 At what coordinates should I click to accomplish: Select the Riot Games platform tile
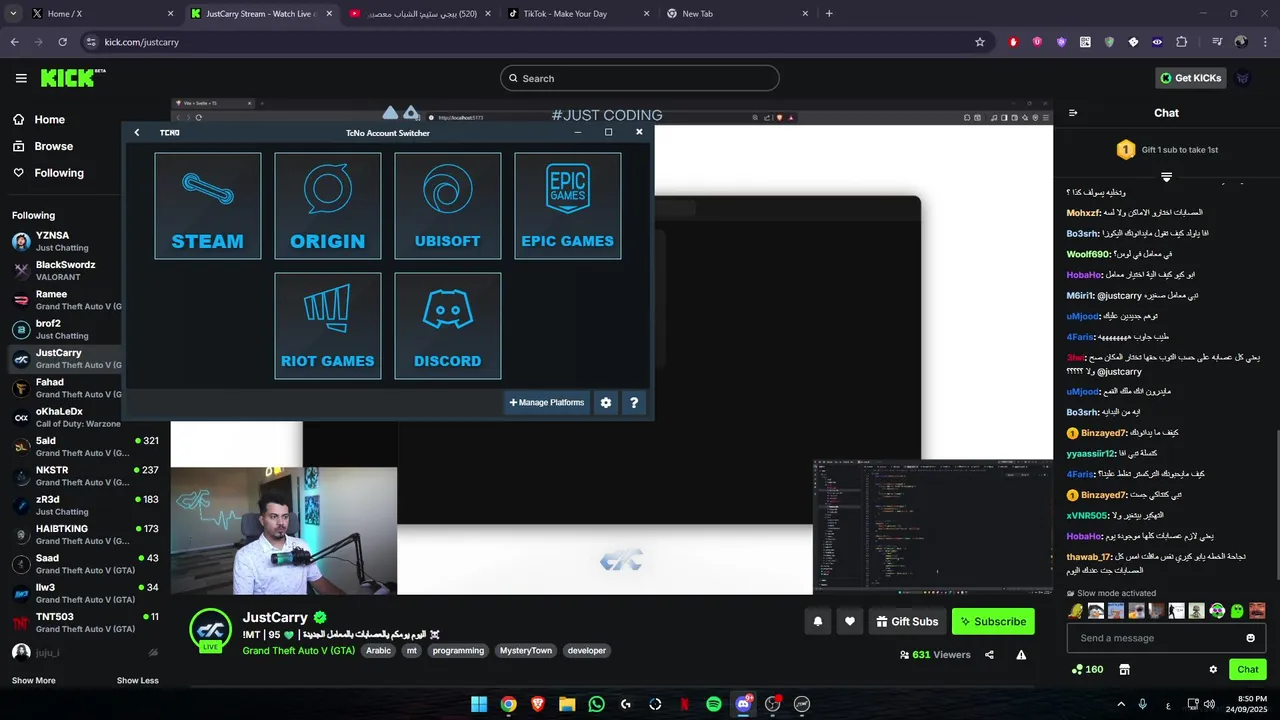coord(328,326)
